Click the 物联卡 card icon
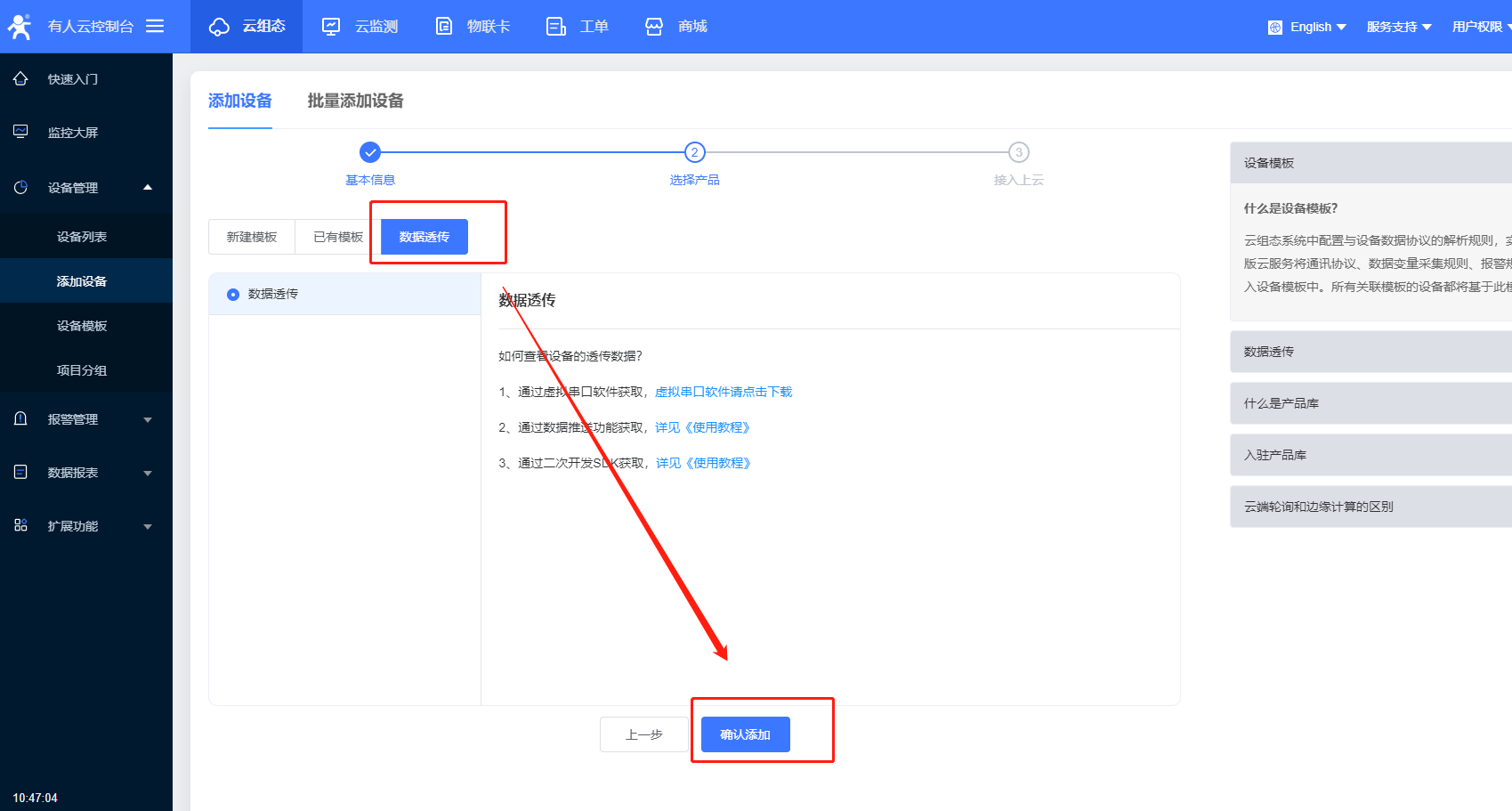The height and width of the screenshot is (811, 1512). 444,27
